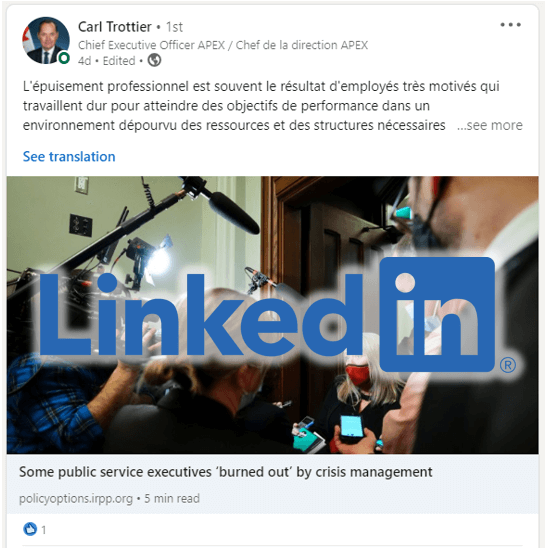546x552 pixels.
Task: Open the Carl Trottier name link
Action: (x=115, y=27)
